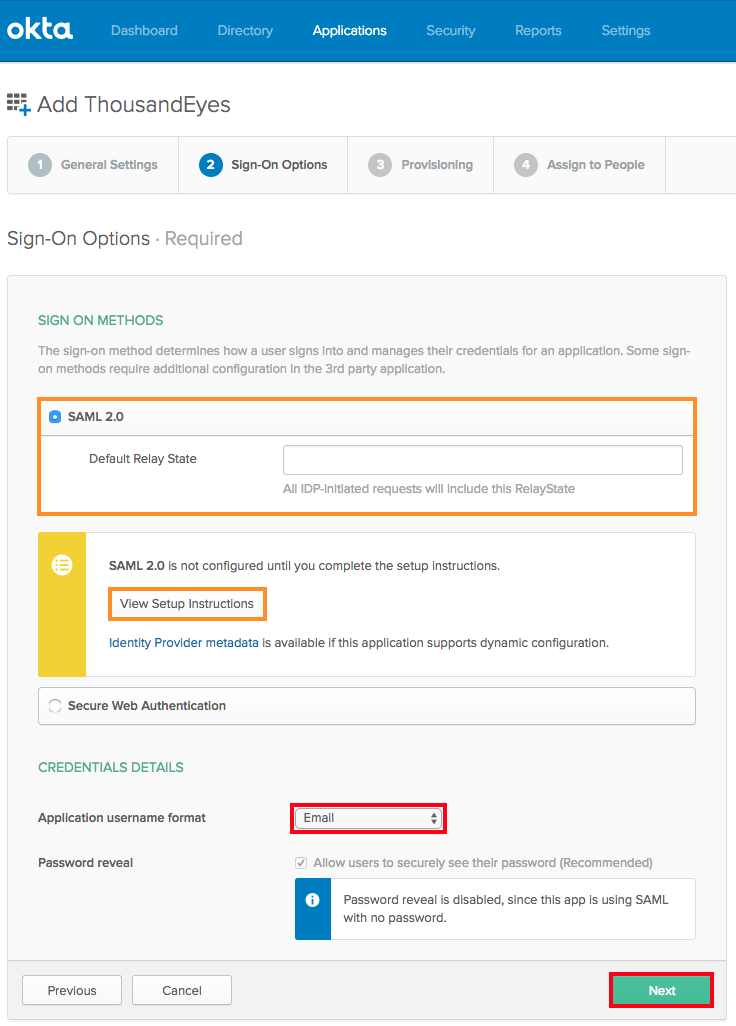Click 'Password reveal is disabled' notice text
The height and width of the screenshot is (1026, 736).
(506, 909)
